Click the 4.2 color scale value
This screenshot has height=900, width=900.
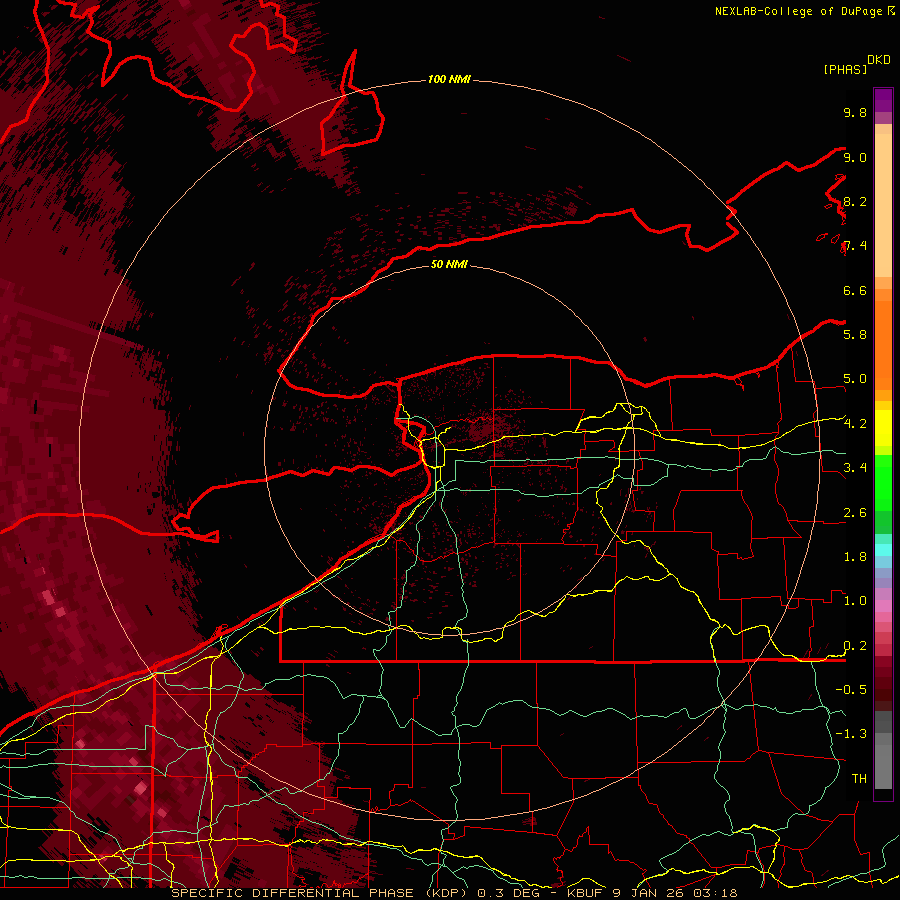(x=855, y=424)
